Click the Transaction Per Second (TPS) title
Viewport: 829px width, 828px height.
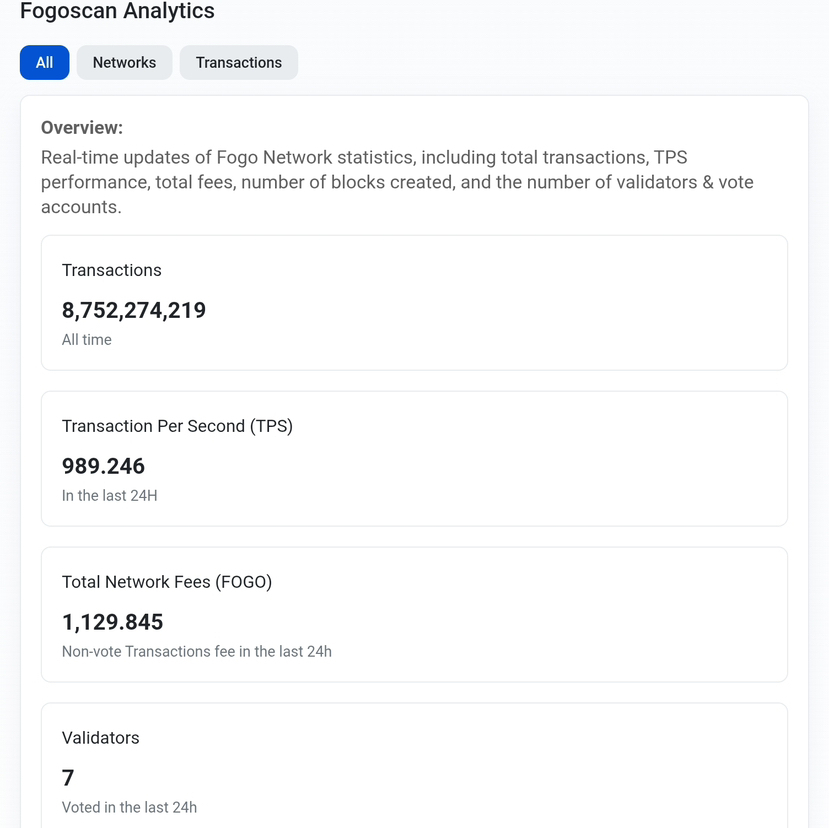177,426
